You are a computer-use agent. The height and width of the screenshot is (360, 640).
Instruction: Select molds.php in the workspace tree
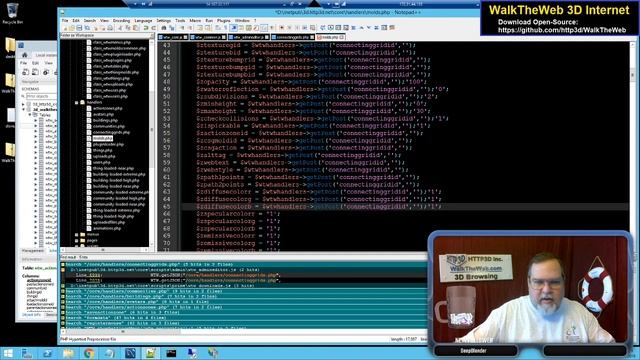pyautogui.click(x=102, y=138)
